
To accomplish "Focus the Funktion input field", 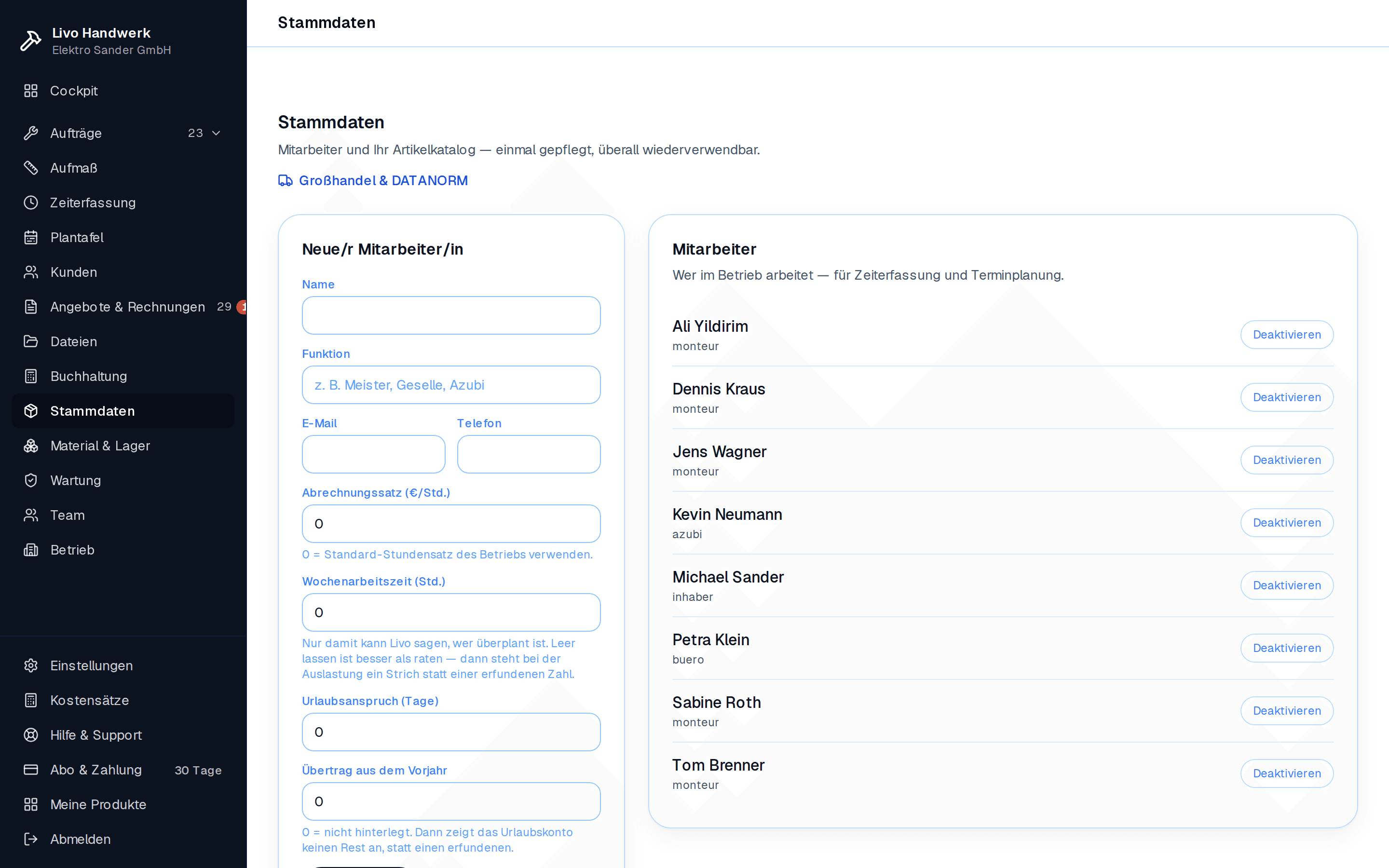I will click(451, 385).
